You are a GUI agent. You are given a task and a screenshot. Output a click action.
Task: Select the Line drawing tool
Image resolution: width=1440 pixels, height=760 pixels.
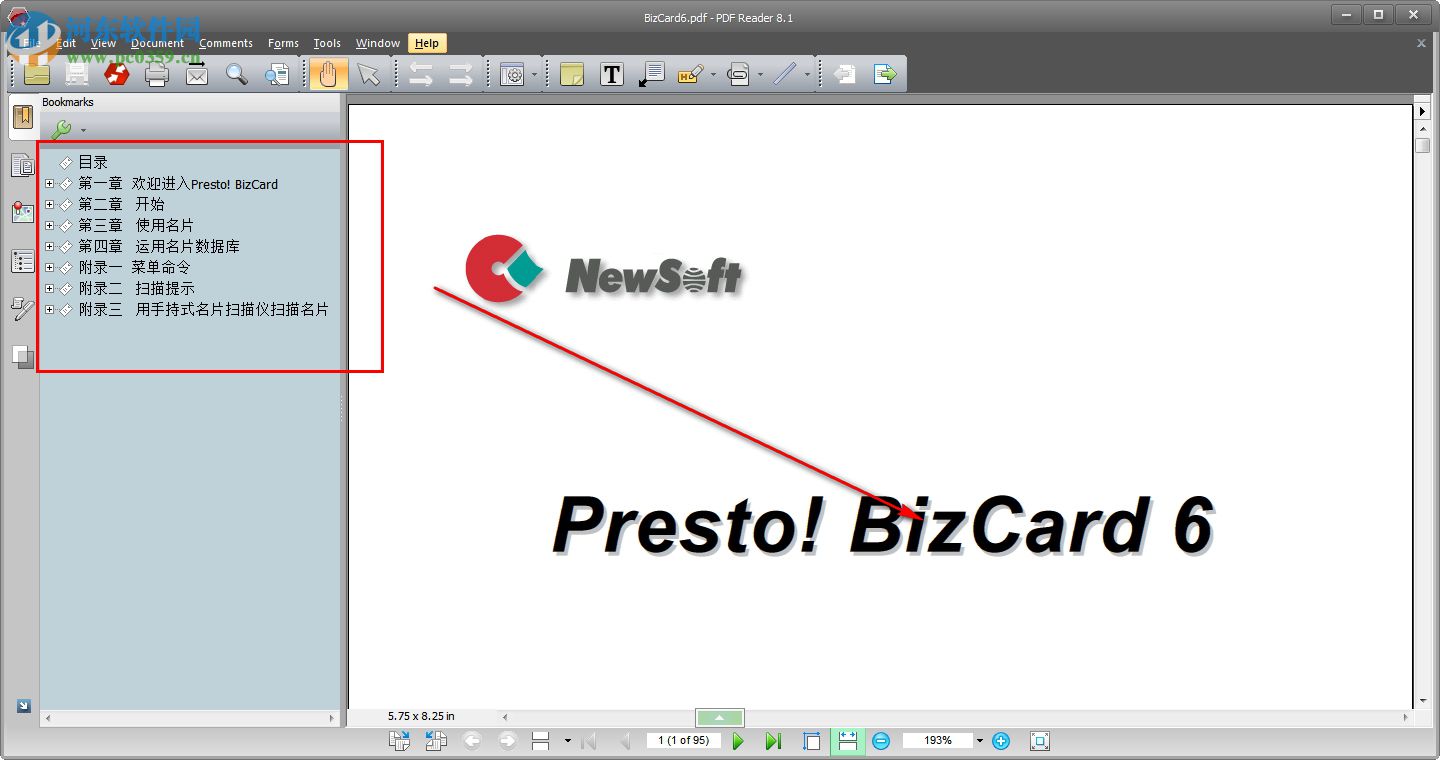point(785,74)
